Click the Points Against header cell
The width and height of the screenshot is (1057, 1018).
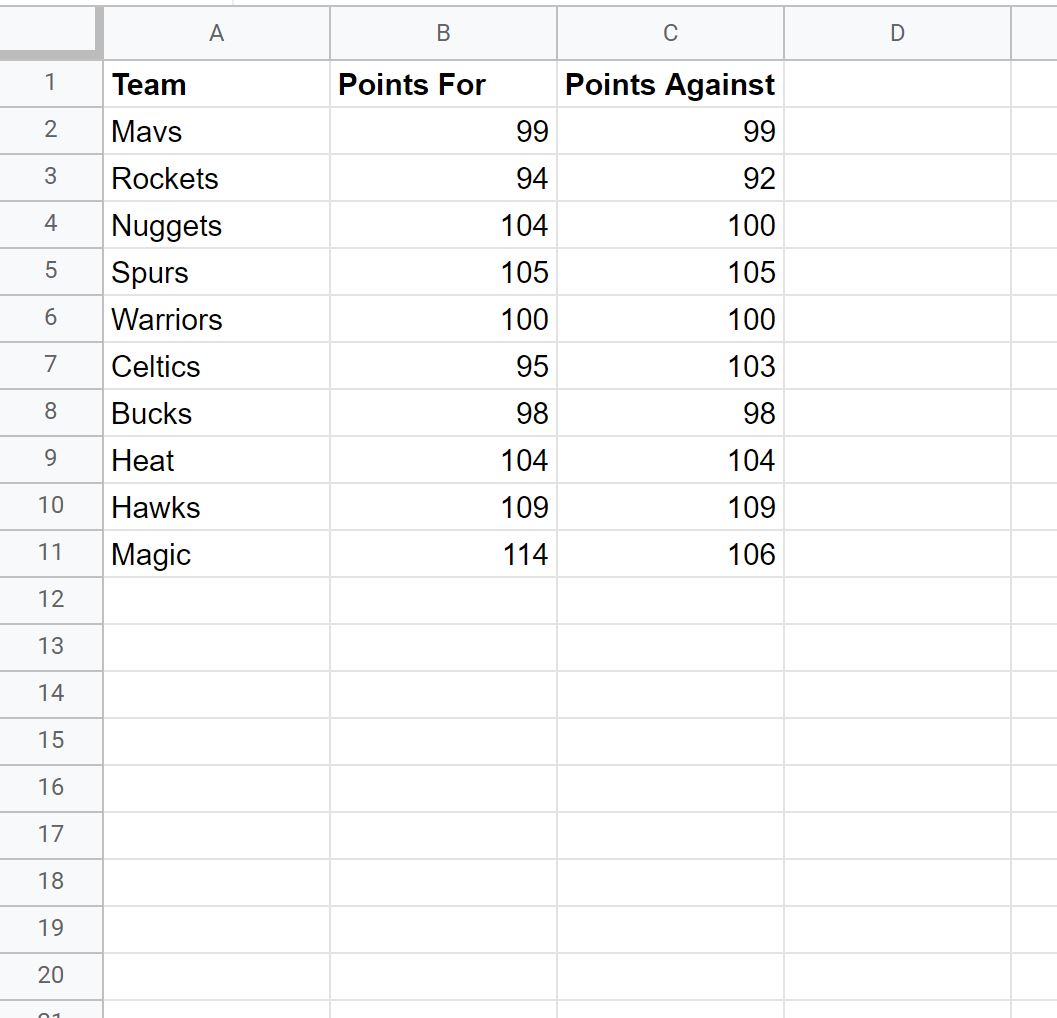pos(671,84)
